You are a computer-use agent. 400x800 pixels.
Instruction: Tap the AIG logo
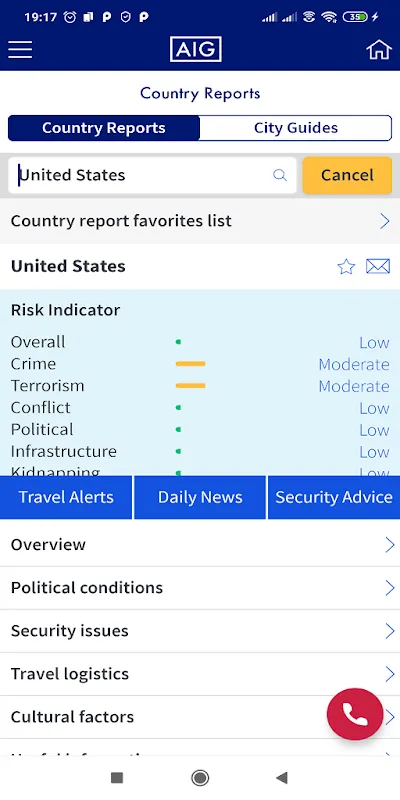tap(196, 49)
